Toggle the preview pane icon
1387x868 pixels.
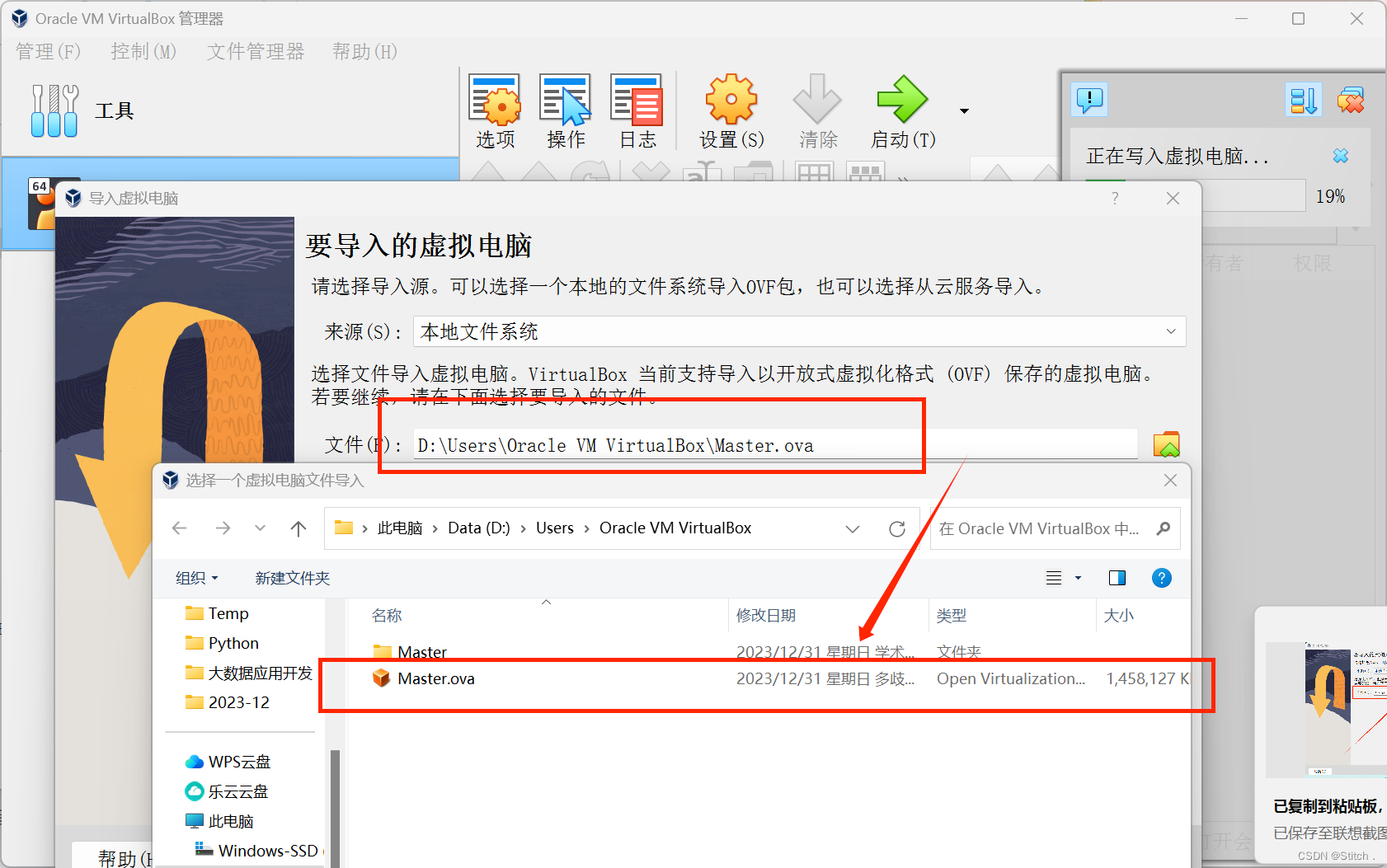pos(1117,578)
